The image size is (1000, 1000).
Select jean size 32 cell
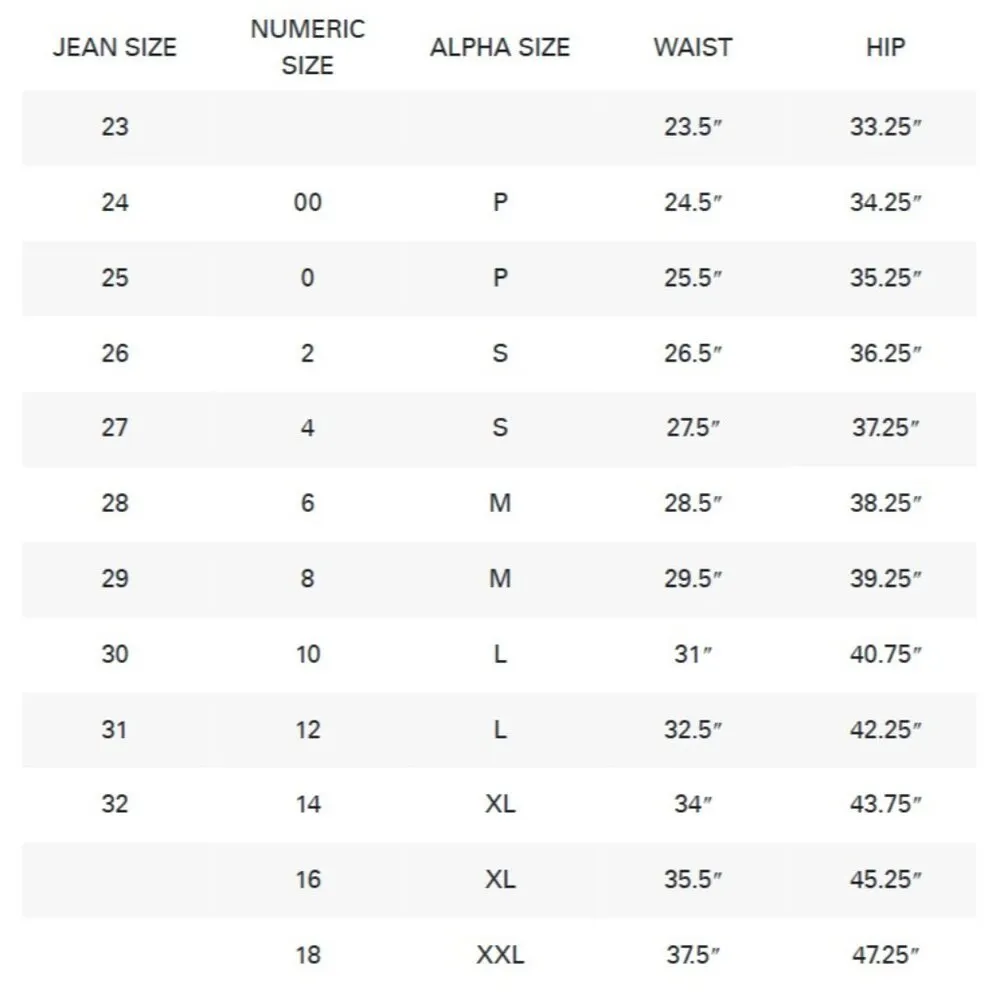pos(115,804)
